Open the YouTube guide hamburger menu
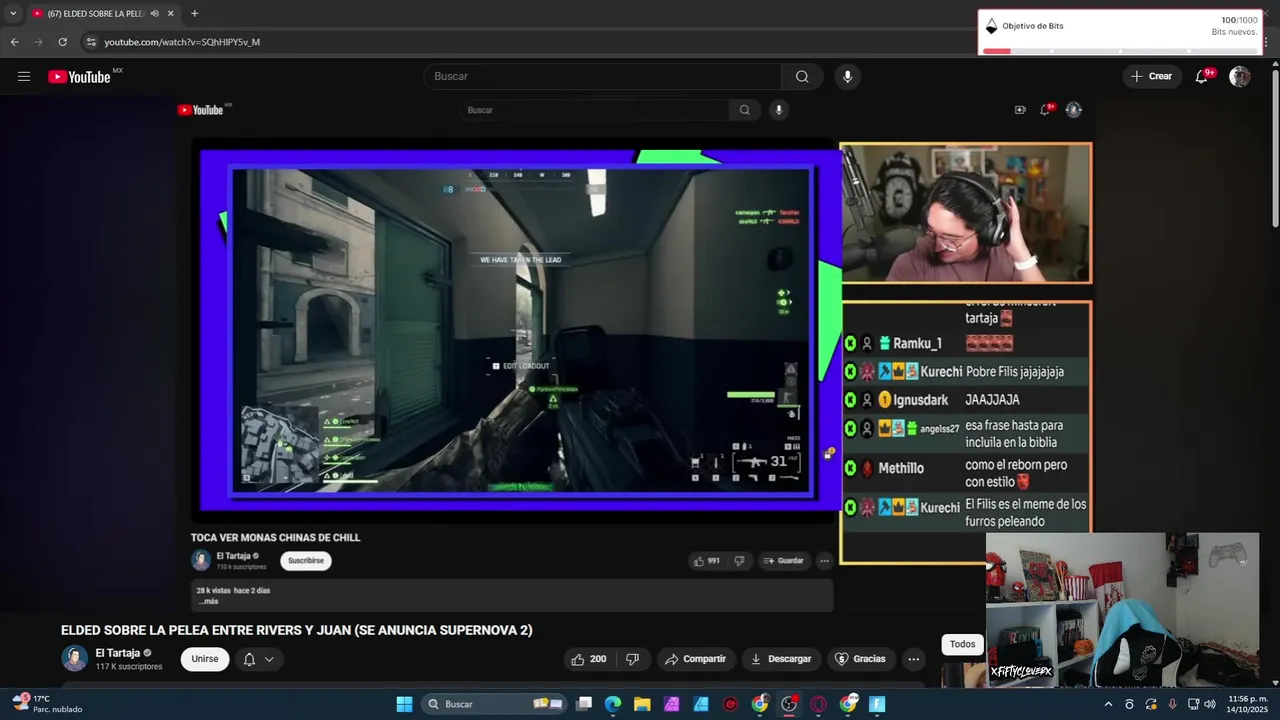Screen dimensions: 1280x720 (24, 76)
